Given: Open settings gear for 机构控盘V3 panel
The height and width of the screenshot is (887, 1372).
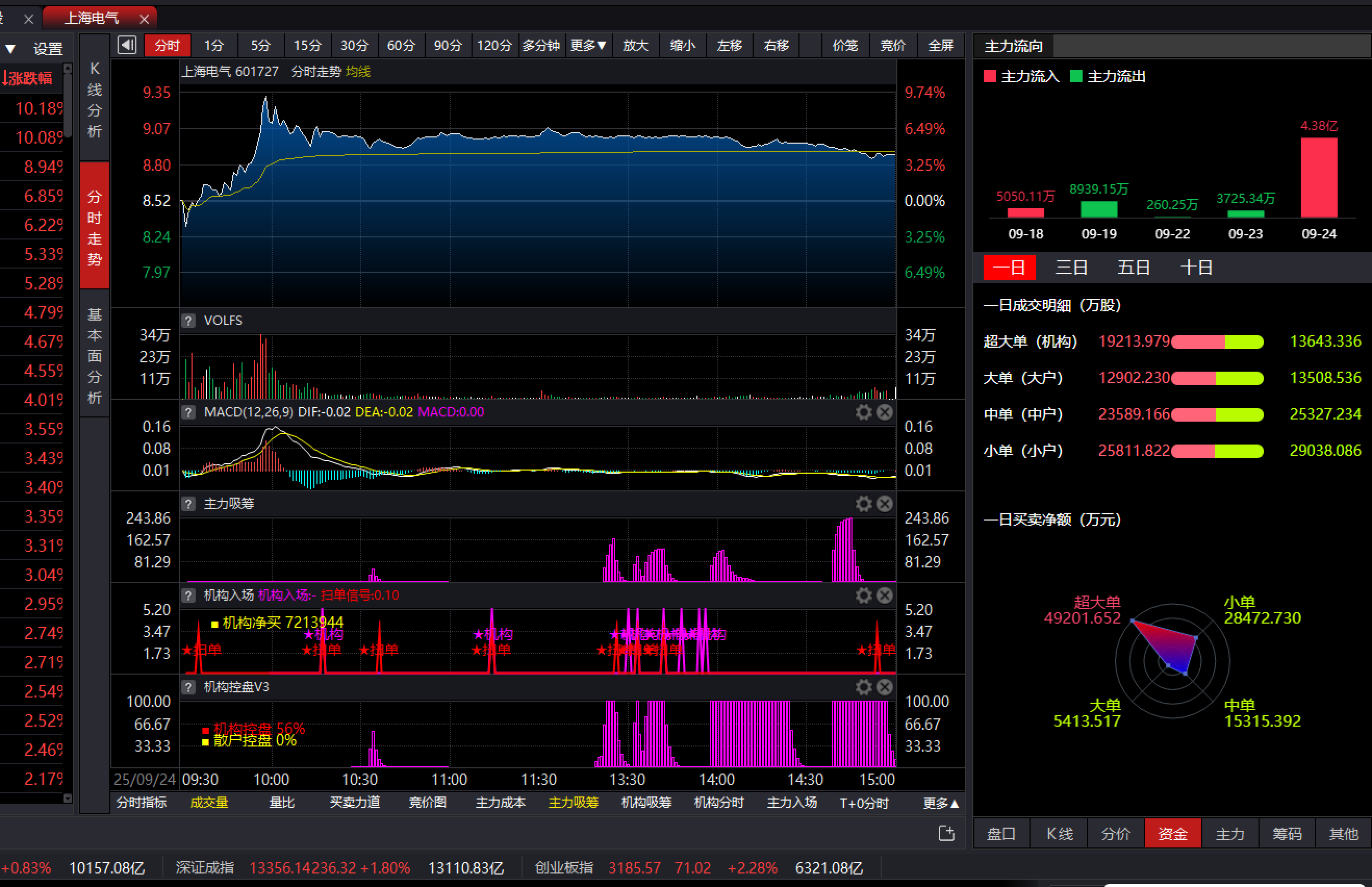Looking at the screenshot, I should (863, 687).
